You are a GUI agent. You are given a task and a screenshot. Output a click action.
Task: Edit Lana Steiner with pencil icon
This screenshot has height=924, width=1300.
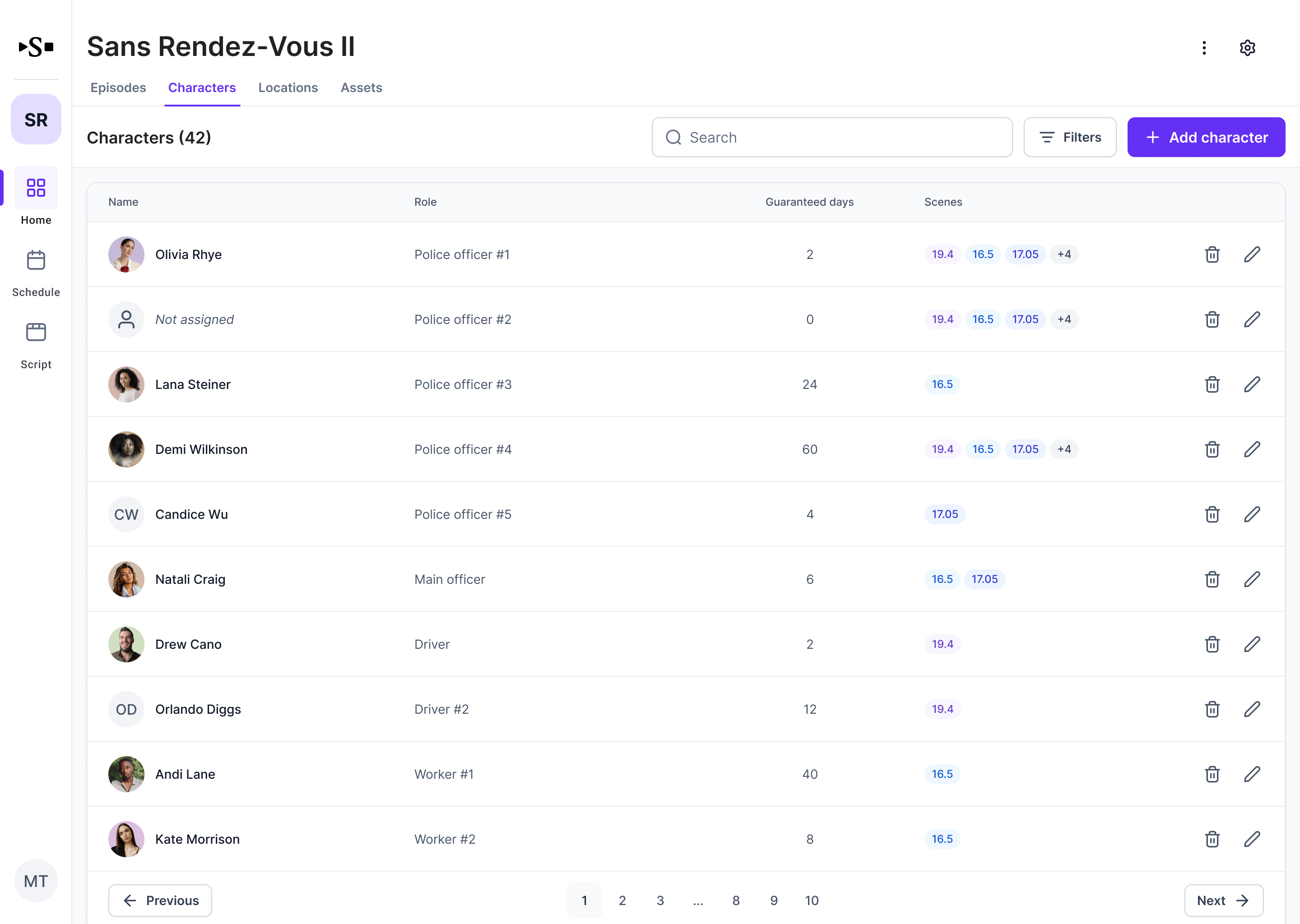(x=1252, y=384)
